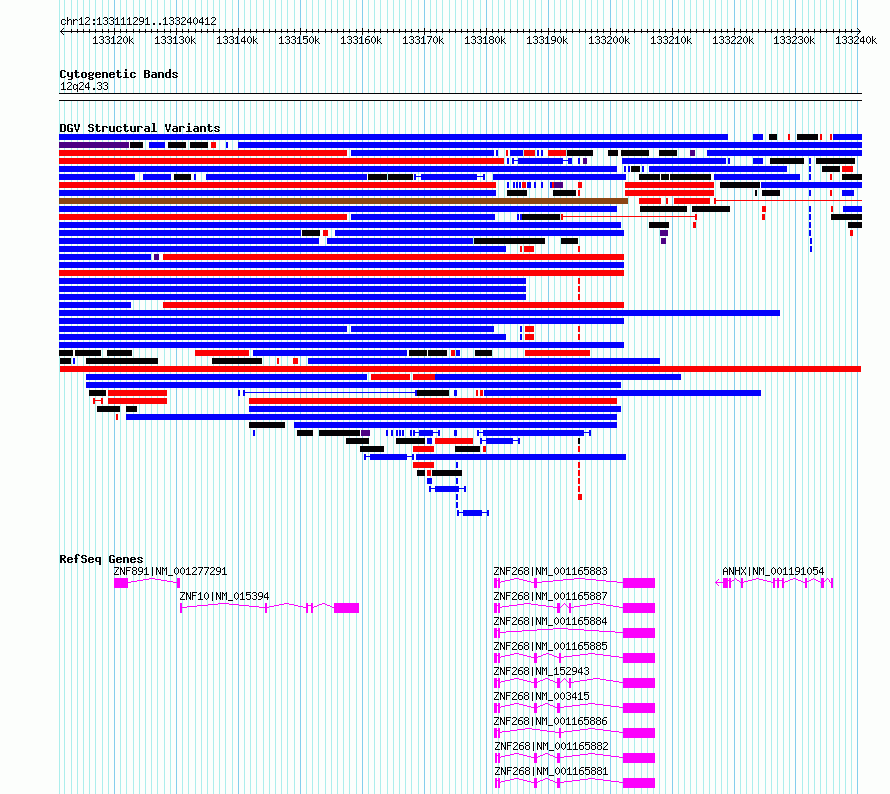Viewport: 890px width, 794px height.
Task: Click the 133220k ruler tick label
Action: click(x=733, y=40)
